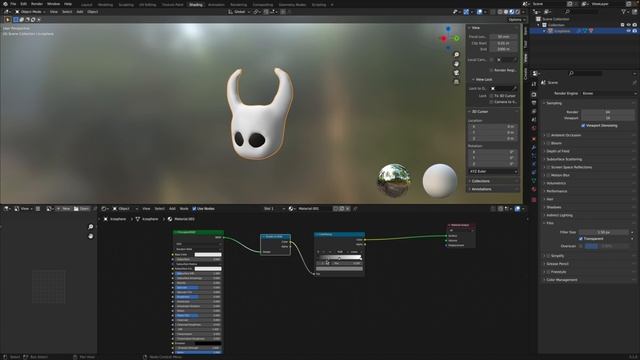This screenshot has height=360, width=640.
Task: Select material preview shading mode icon
Action: 511,12
